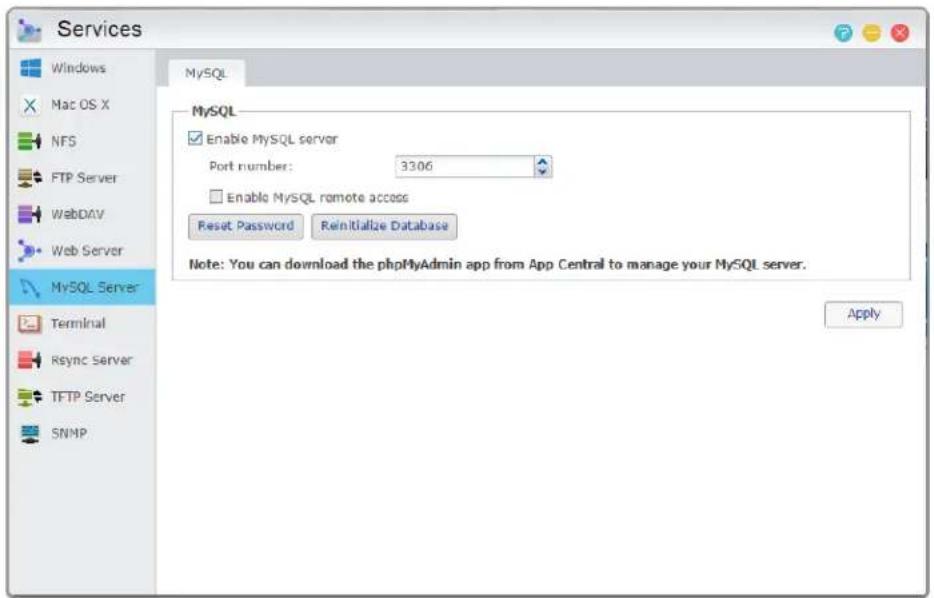Select Mac OS X label in sidebar
934x598 pixels.
coord(80,105)
